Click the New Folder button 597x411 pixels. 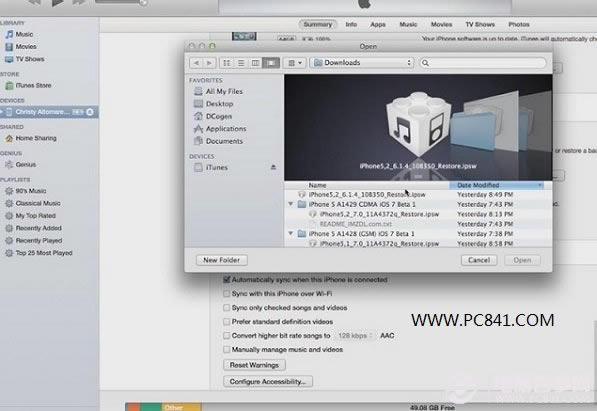222,260
